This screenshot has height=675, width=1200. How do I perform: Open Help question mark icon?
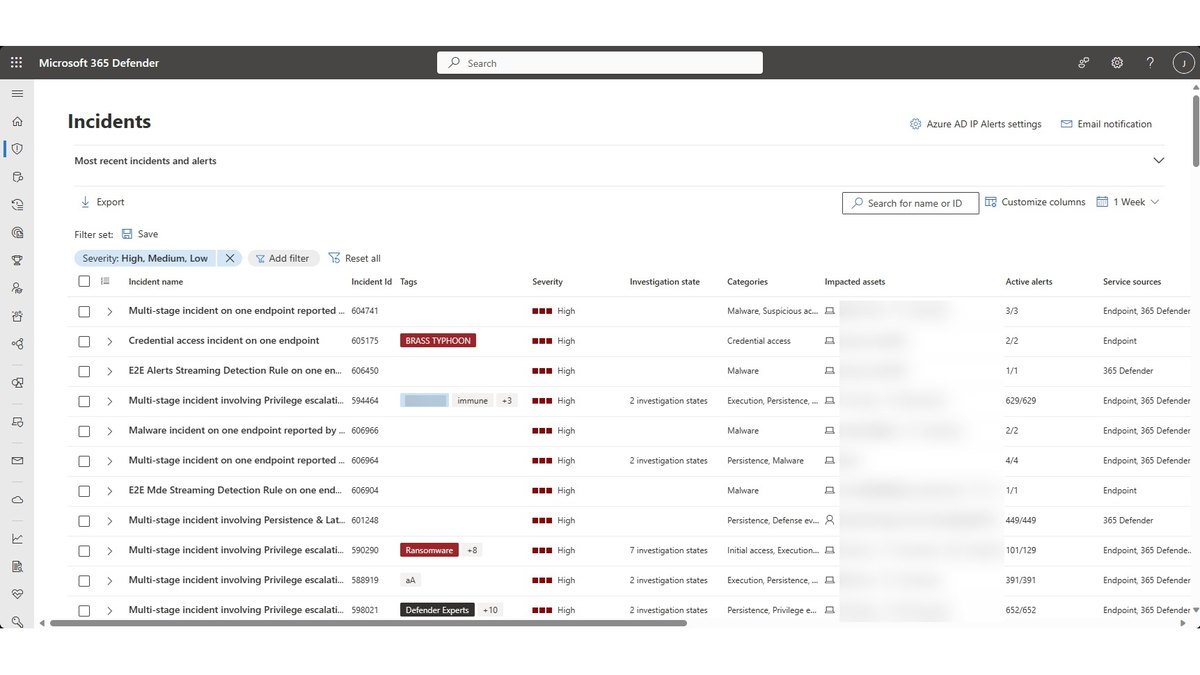click(x=1150, y=63)
